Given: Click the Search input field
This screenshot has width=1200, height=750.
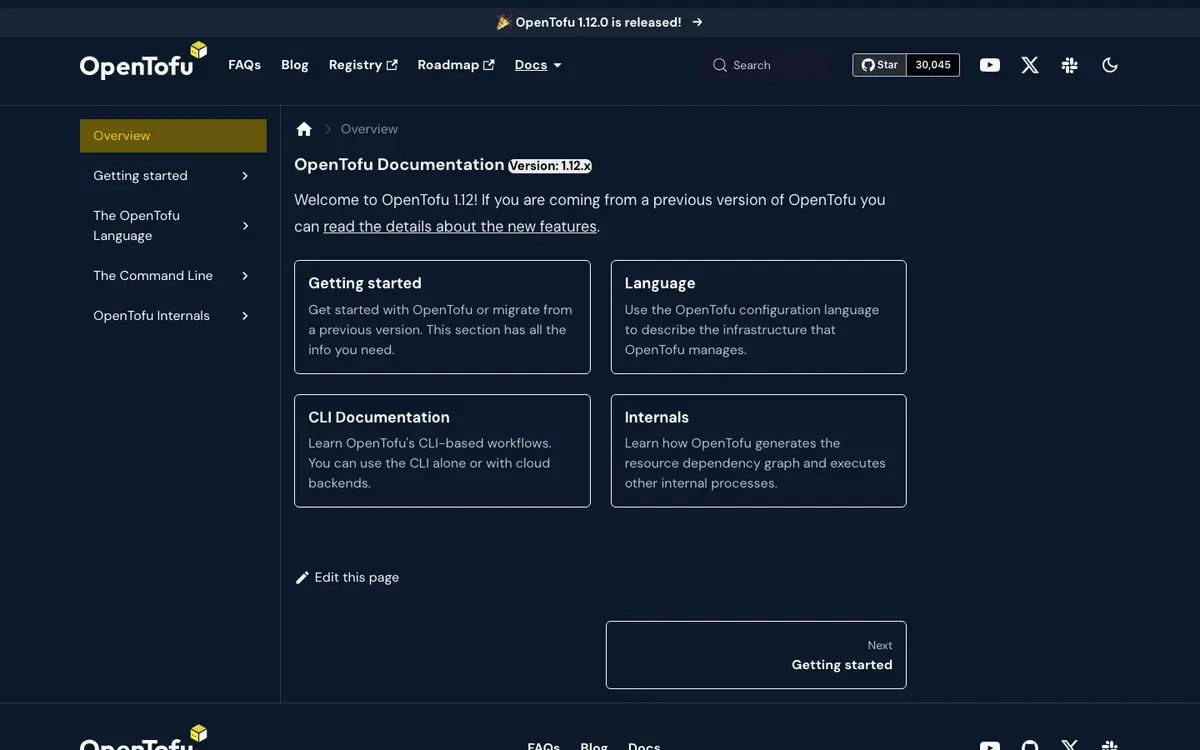Looking at the screenshot, I should click(x=766, y=65).
